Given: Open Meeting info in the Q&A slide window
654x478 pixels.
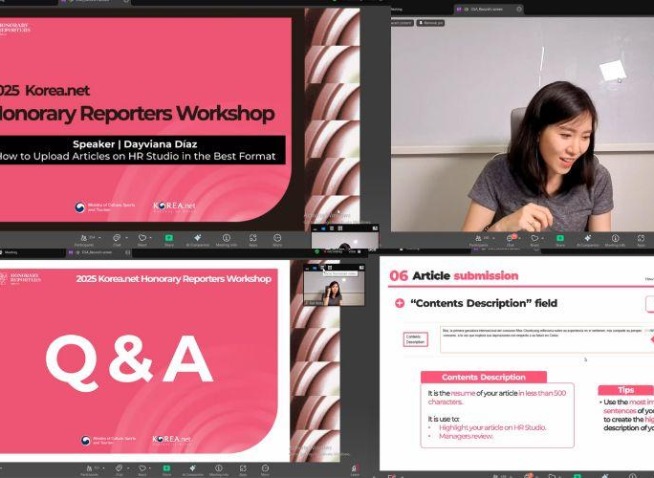Looking at the screenshot, I should pos(219,470).
